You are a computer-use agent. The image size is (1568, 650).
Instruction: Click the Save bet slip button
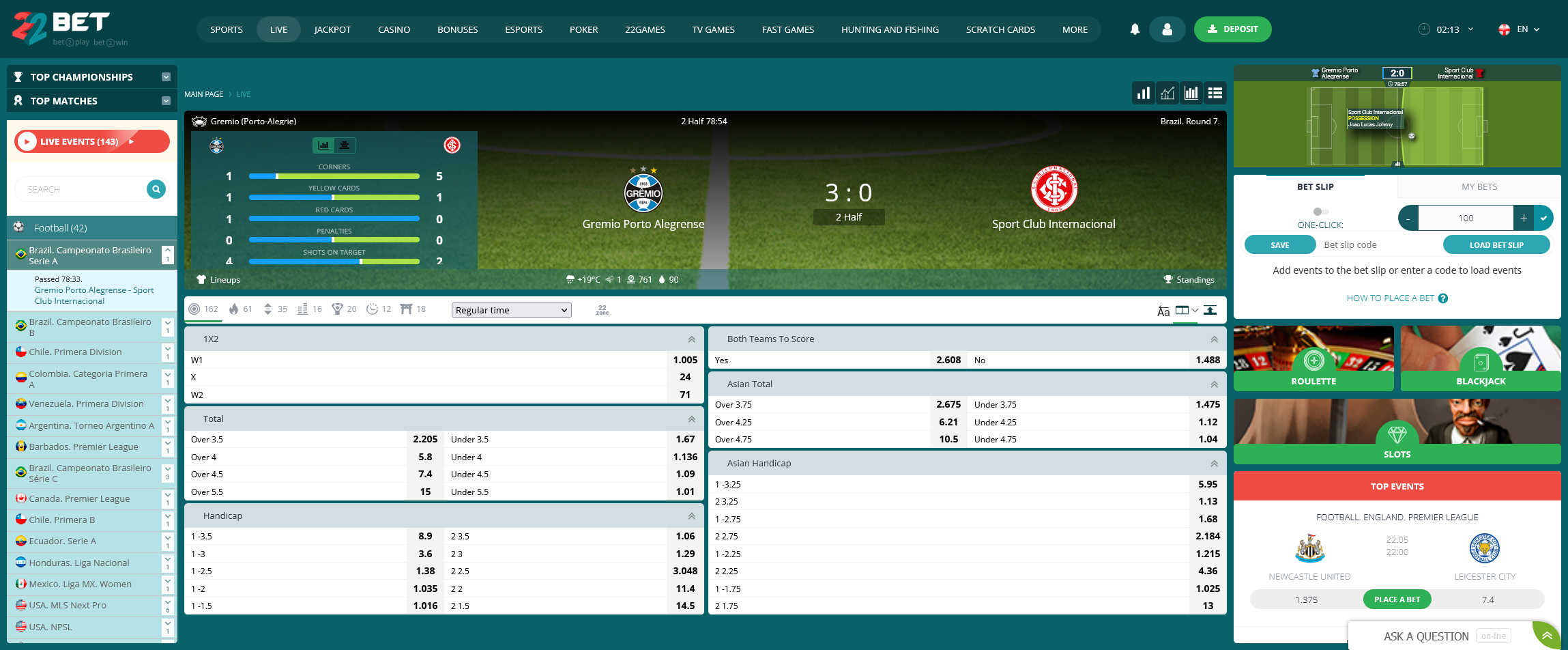click(1279, 244)
